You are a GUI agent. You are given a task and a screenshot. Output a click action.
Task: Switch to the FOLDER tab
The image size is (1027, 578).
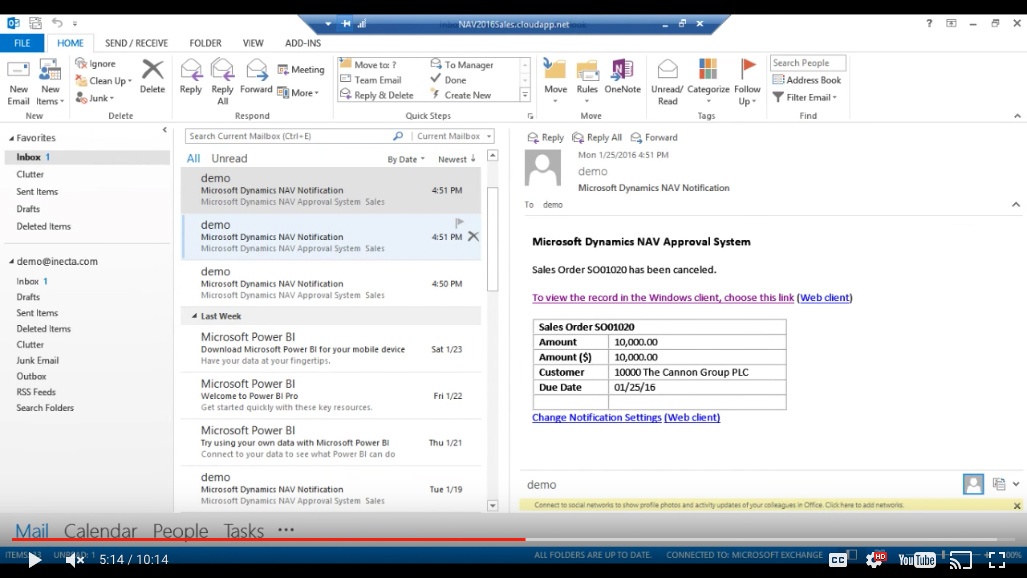pyautogui.click(x=206, y=43)
